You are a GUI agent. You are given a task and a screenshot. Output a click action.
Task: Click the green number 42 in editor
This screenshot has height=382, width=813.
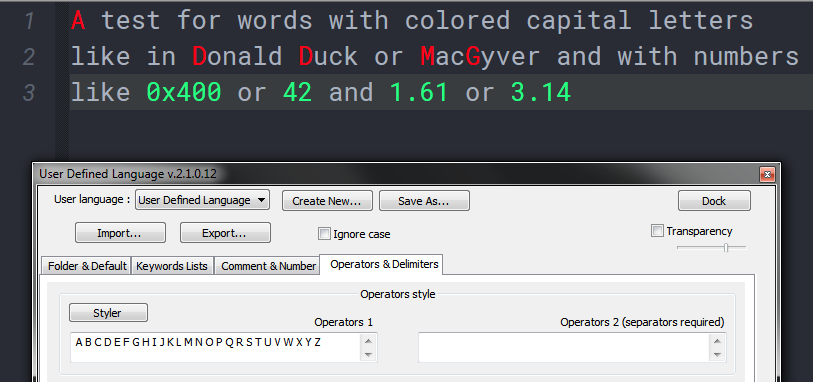click(298, 92)
